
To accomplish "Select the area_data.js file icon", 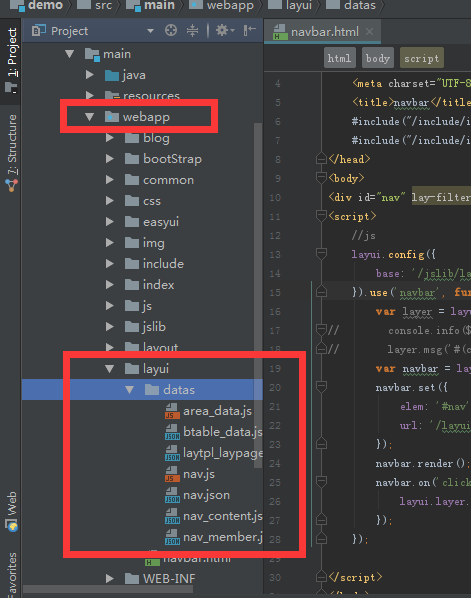I will [172, 411].
